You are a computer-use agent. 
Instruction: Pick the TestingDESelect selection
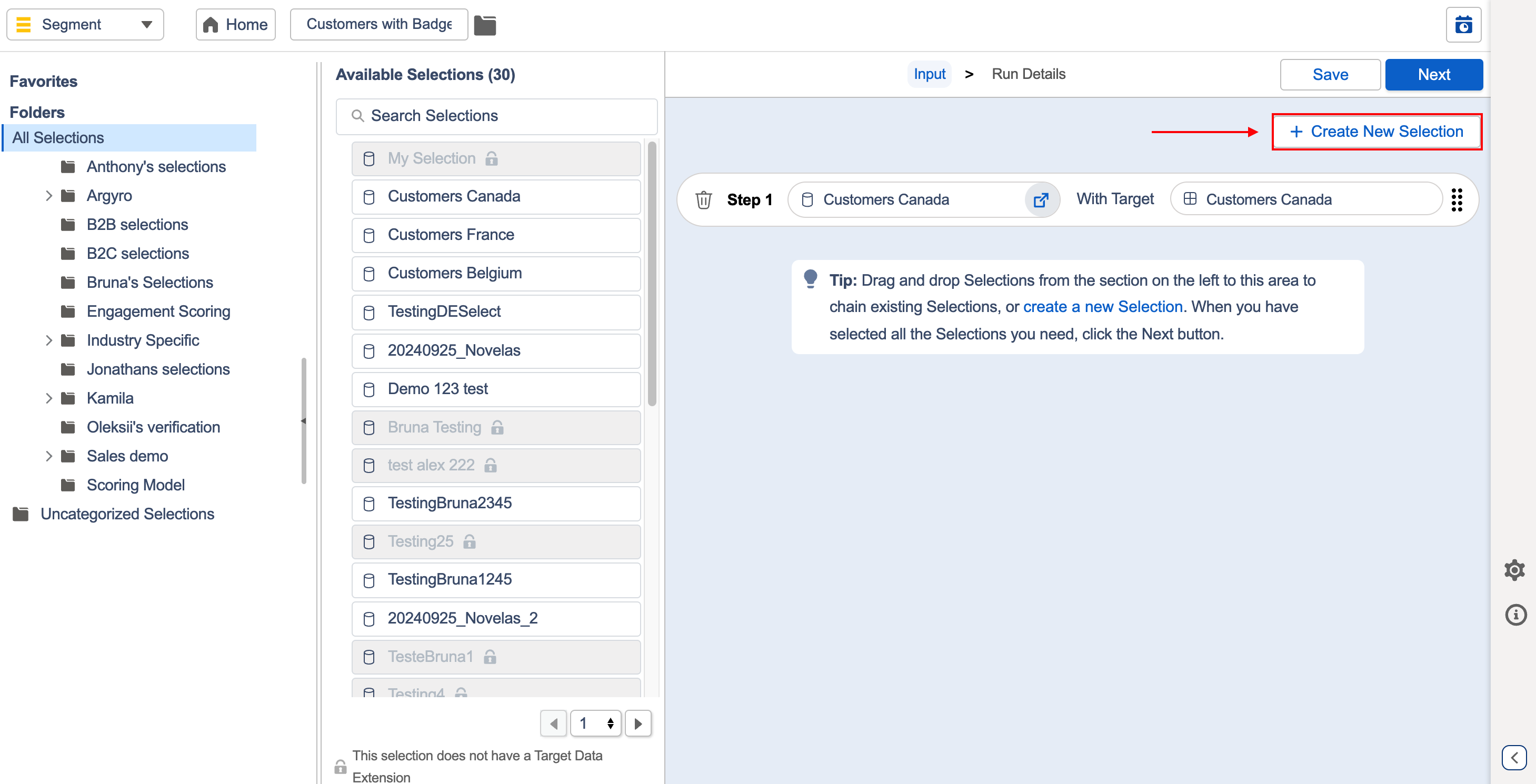click(496, 312)
